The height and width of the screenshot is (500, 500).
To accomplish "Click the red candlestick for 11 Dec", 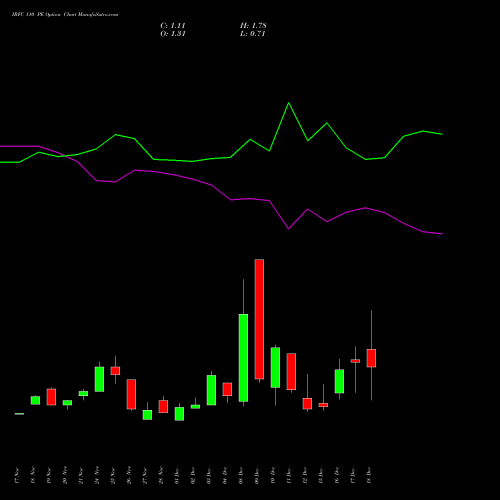I will [291, 371].
